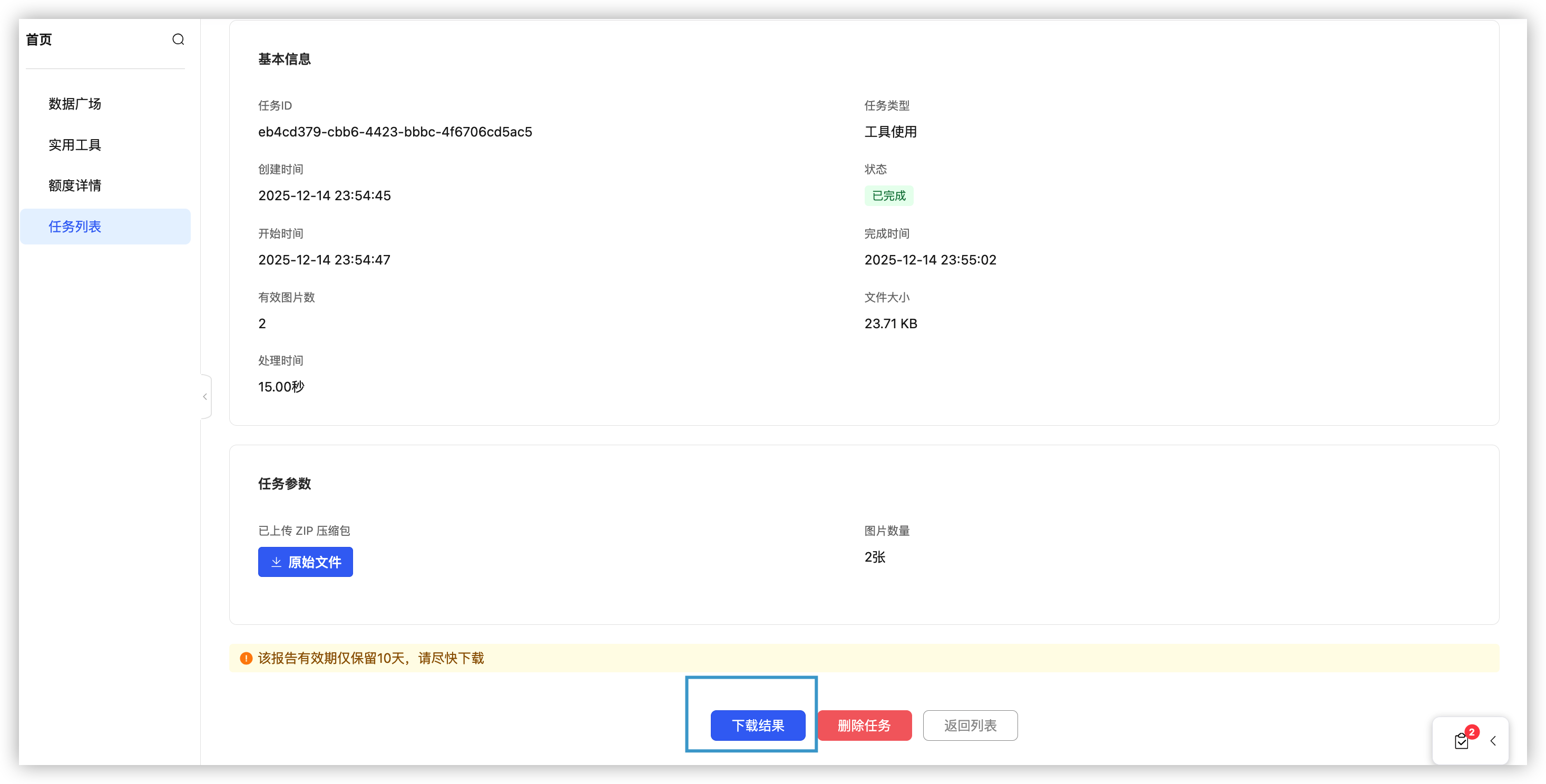Open the sidebar search icon
Viewport: 1546px width, 784px height.
click(178, 39)
